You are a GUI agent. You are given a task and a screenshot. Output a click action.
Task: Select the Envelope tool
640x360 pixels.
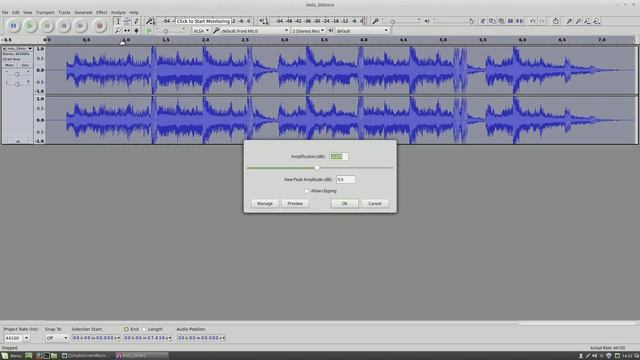127,21
